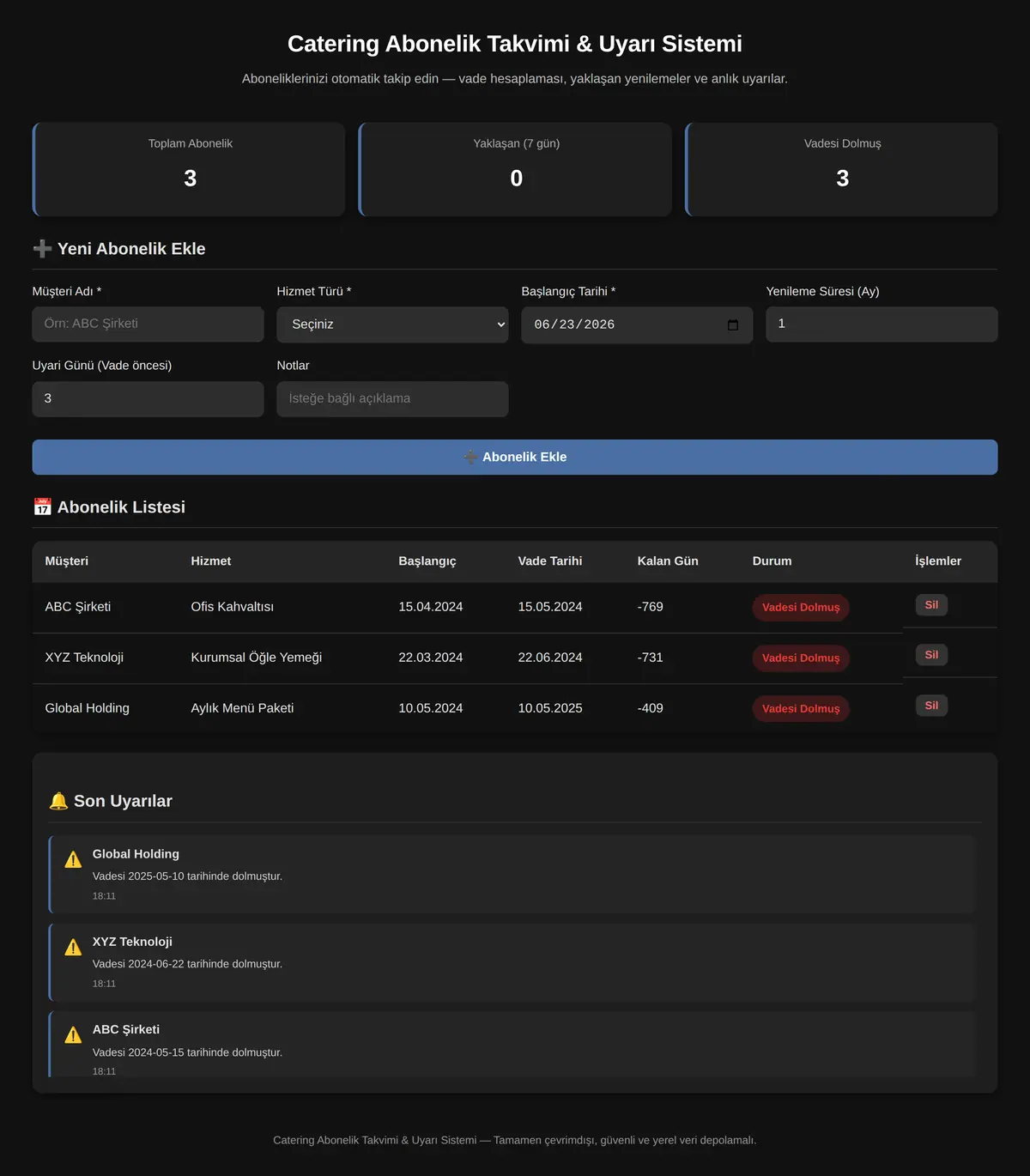
Task: Click the calendar icon beside Abonelik Listesi
Action: (x=42, y=507)
